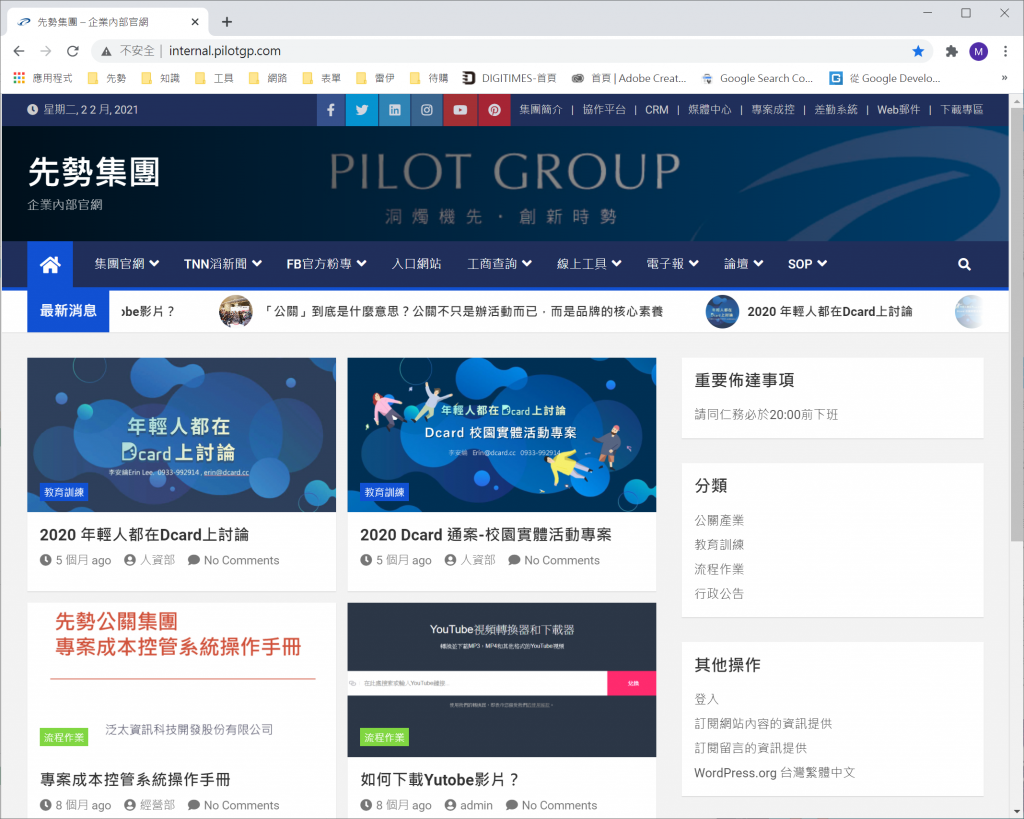Click the address bar URL field
The image size is (1024, 819).
tap(509, 51)
